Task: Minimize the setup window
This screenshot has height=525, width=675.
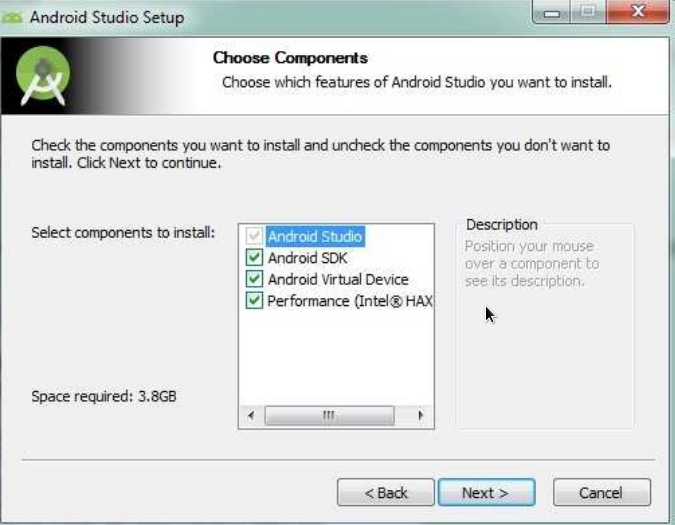Action: [x=551, y=12]
